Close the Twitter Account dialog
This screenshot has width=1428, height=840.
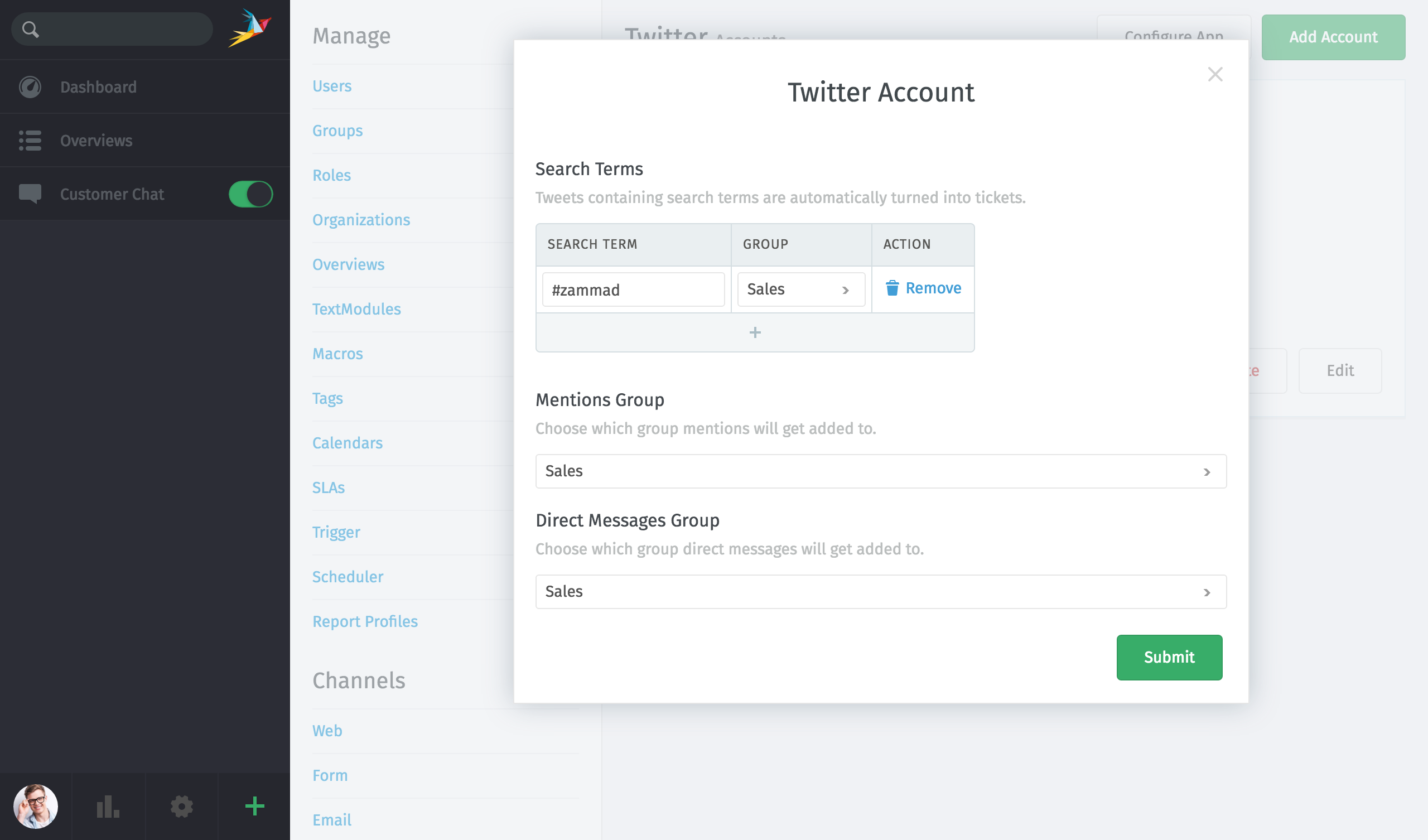click(1215, 74)
